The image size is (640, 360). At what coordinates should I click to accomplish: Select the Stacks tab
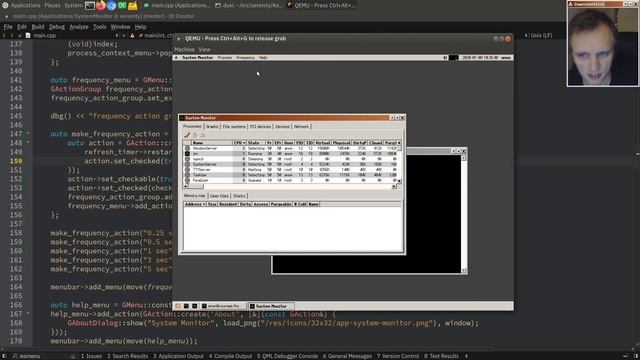239,196
